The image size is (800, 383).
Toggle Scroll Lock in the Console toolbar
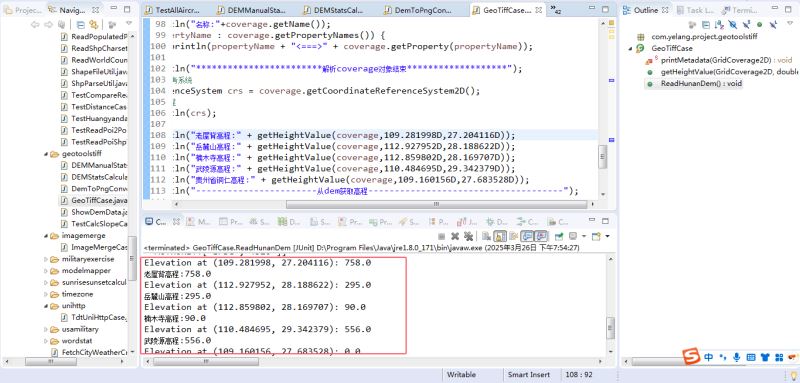click(x=500, y=236)
